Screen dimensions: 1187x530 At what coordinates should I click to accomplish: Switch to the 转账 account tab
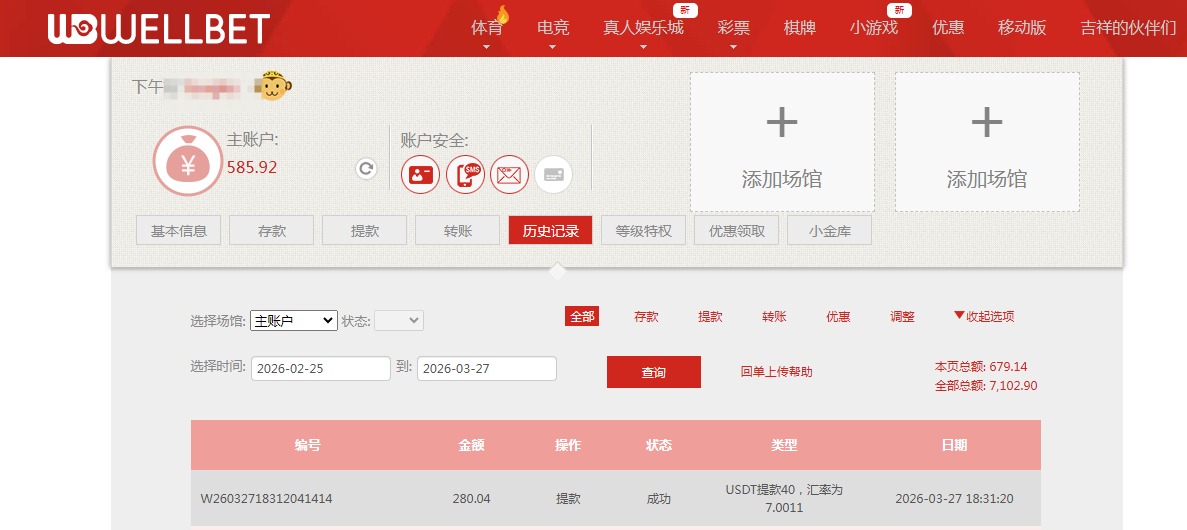[x=458, y=231]
